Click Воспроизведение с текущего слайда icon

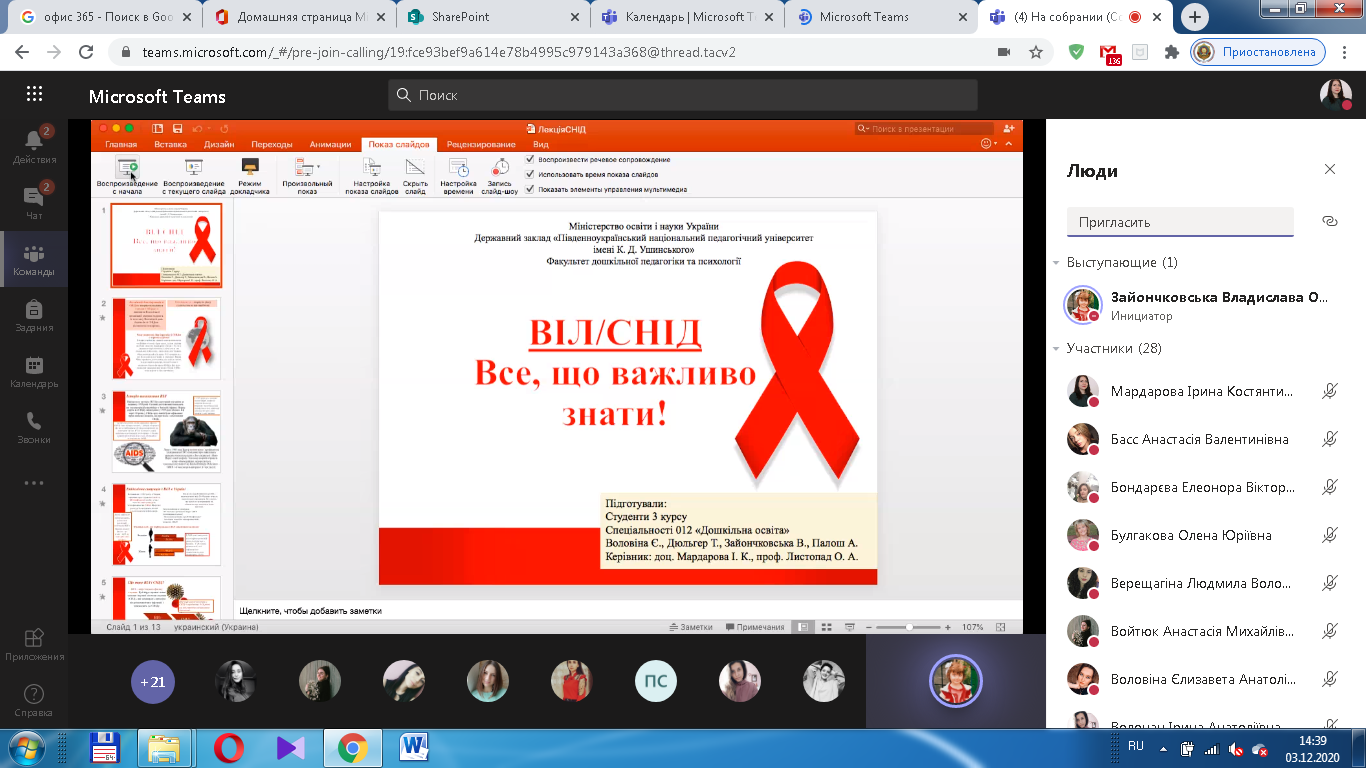194,167
